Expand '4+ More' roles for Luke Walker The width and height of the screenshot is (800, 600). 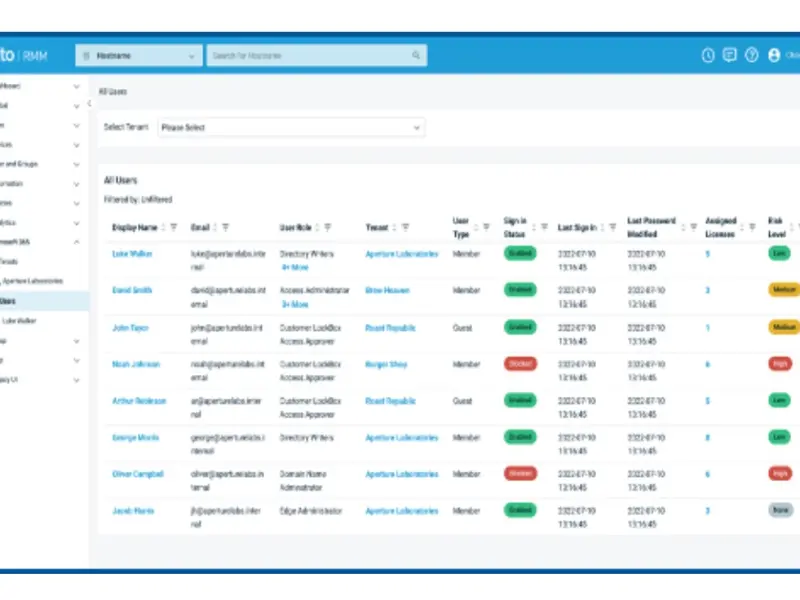point(294,268)
